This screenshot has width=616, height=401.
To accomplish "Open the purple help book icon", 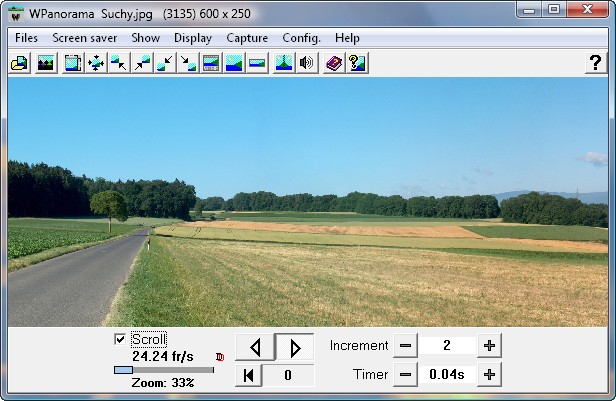I will coord(334,63).
